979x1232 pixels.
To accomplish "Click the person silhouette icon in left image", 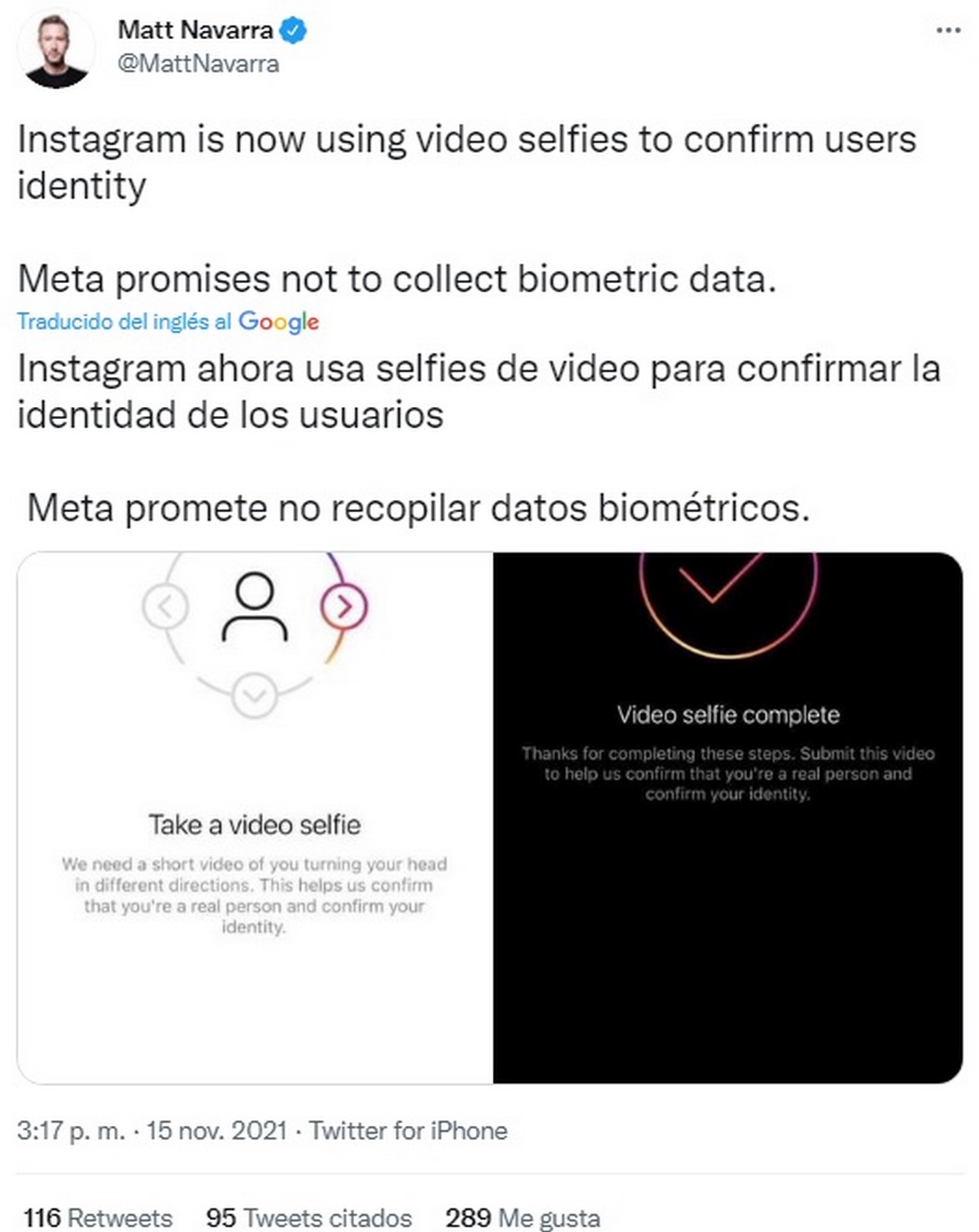I will coord(255,607).
